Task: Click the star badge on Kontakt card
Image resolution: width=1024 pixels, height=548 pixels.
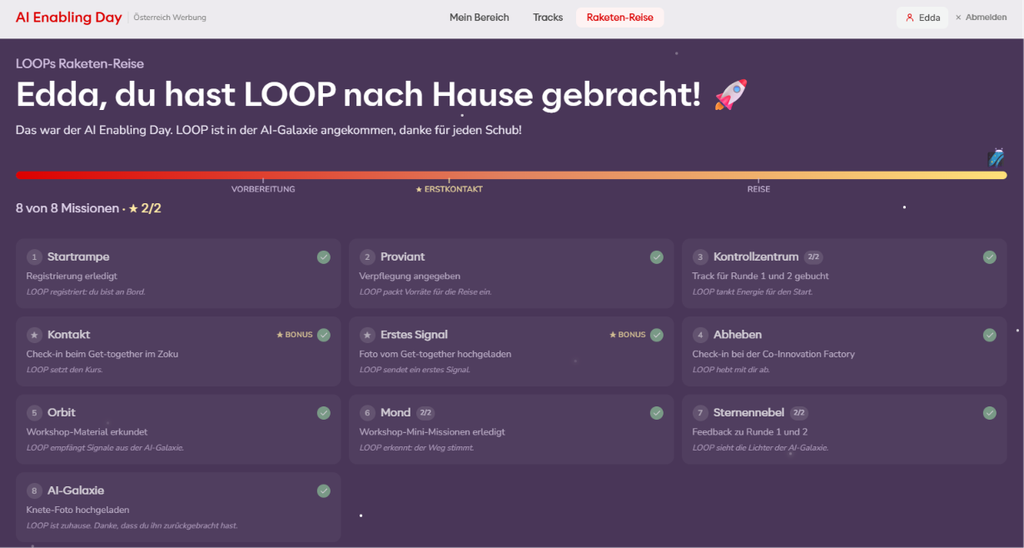Action: (34, 335)
